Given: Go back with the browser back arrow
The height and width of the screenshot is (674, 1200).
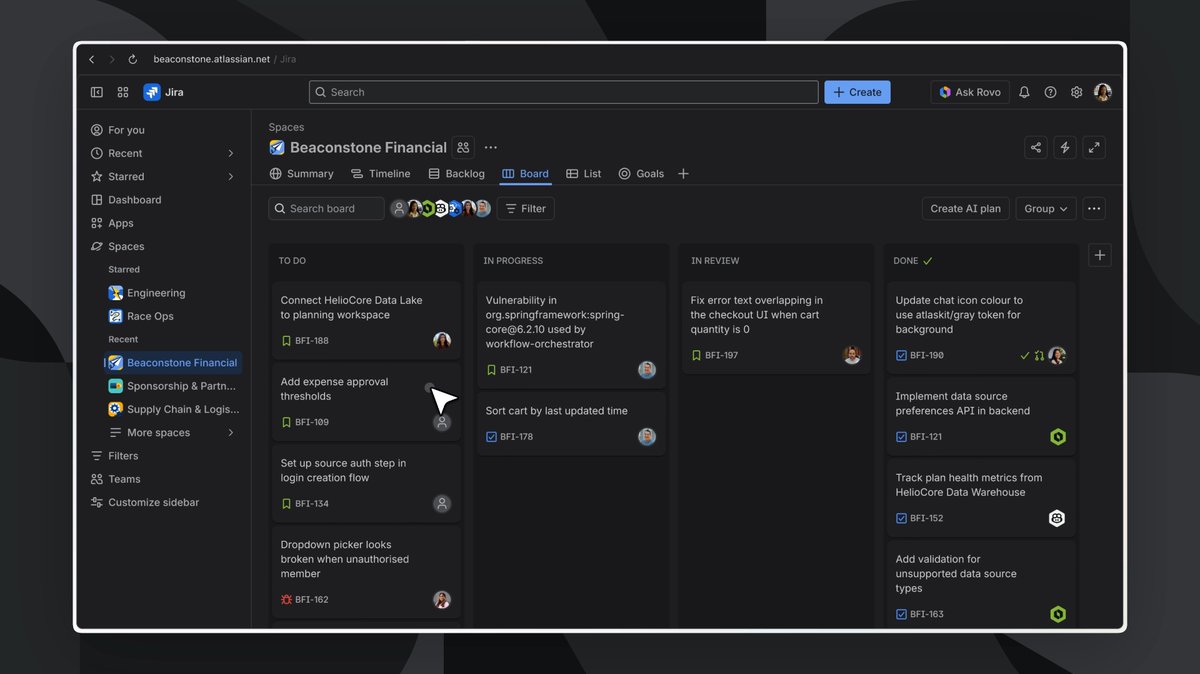Looking at the screenshot, I should (92, 59).
